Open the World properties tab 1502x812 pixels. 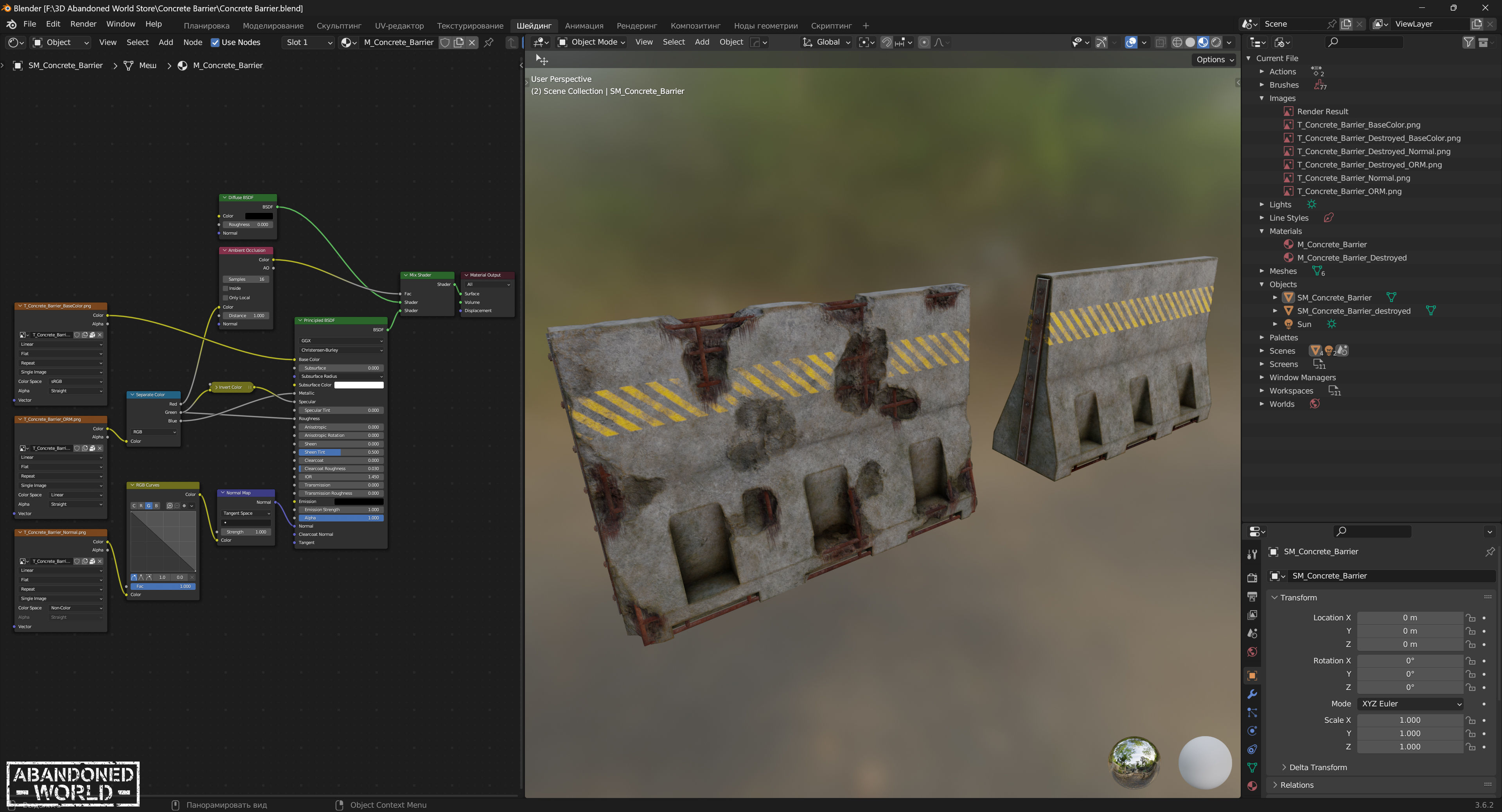click(x=1252, y=652)
